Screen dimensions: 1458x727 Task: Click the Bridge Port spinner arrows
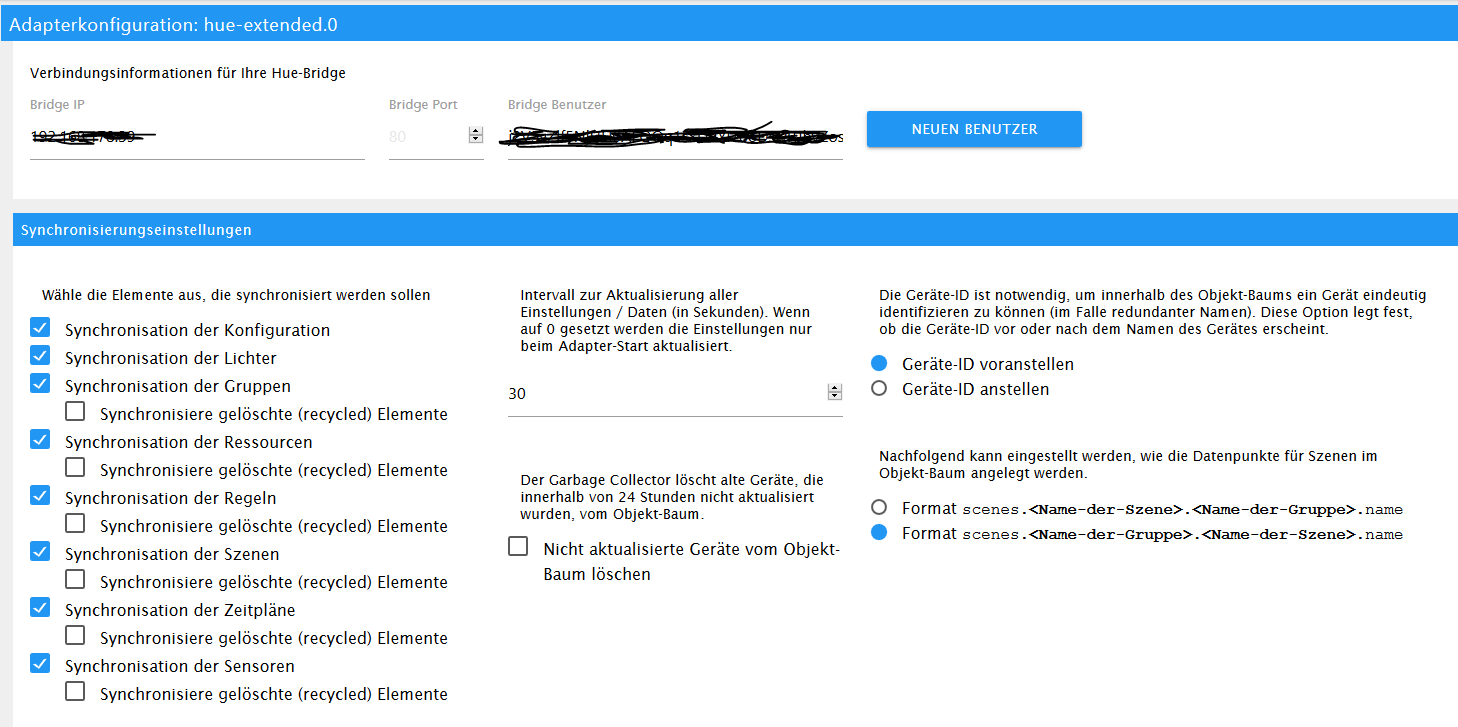[x=476, y=135]
